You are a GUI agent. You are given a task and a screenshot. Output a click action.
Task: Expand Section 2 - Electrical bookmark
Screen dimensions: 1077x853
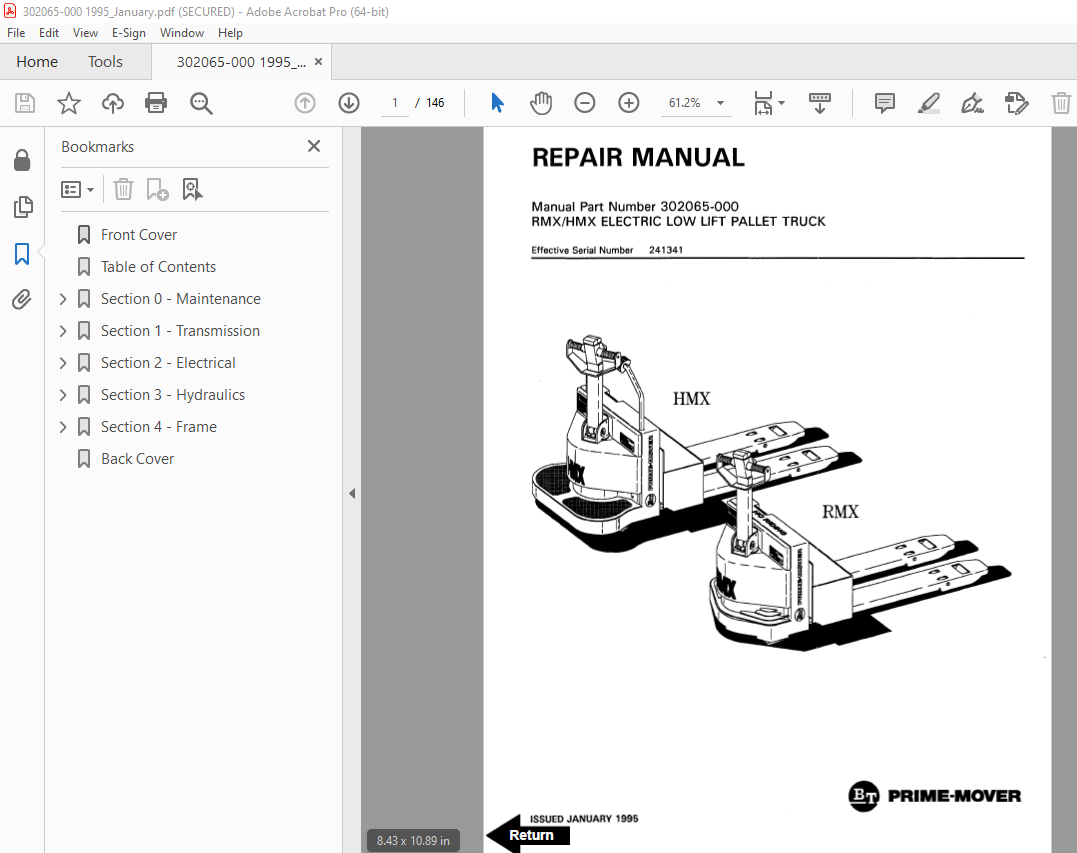pyautogui.click(x=63, y=363)
